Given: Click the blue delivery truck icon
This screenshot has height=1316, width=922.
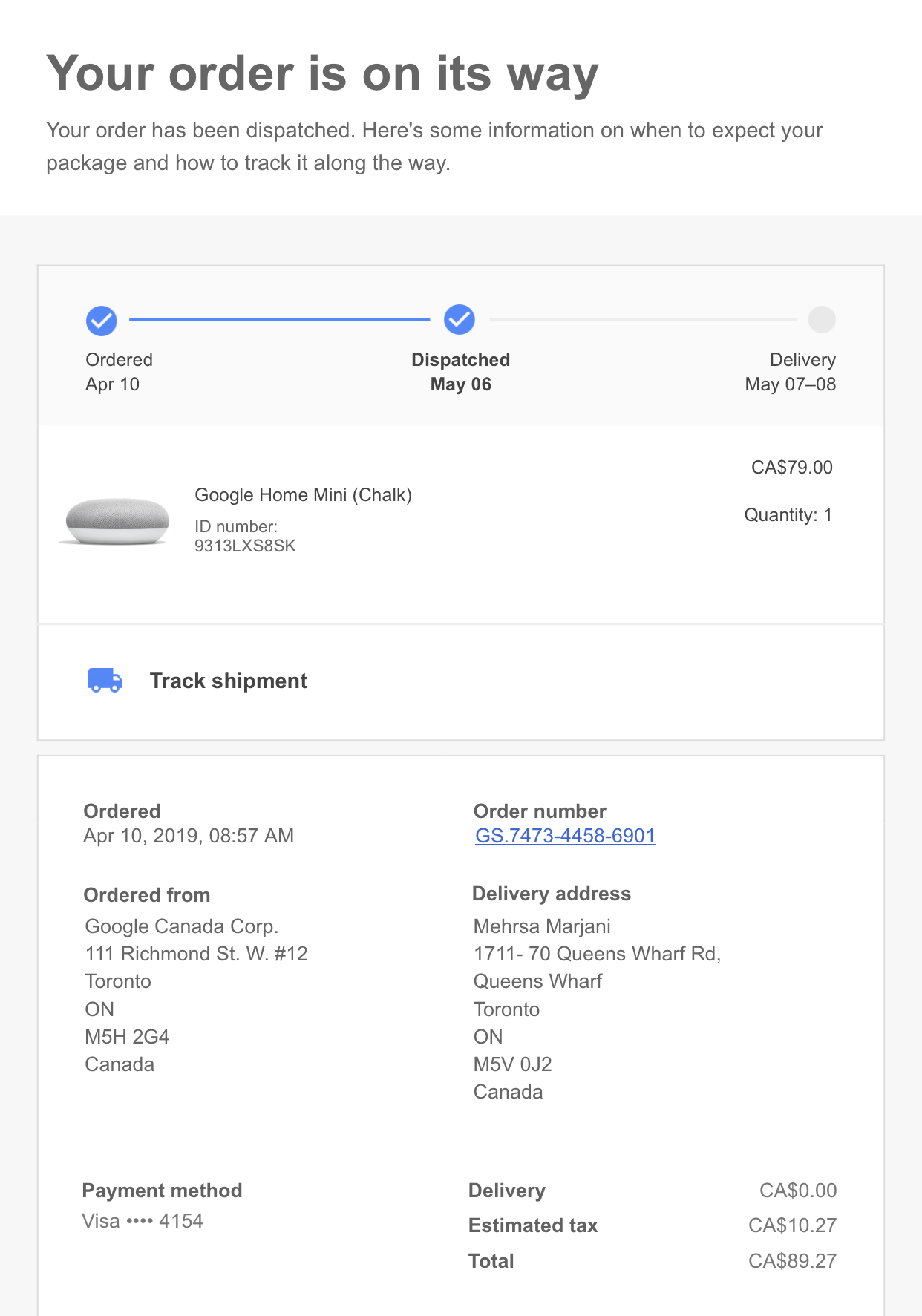Looking at the screenshot, I should 105,680.
